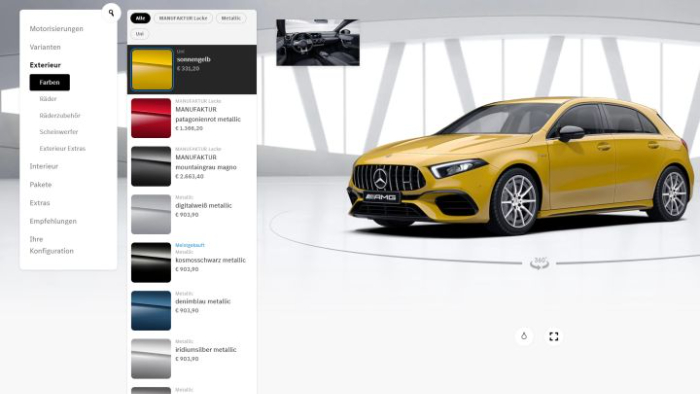Choose patagonienrot metallic red swatch
This screenshot has height=394, width=700.
pyautogui.click(x=151, y=118)
